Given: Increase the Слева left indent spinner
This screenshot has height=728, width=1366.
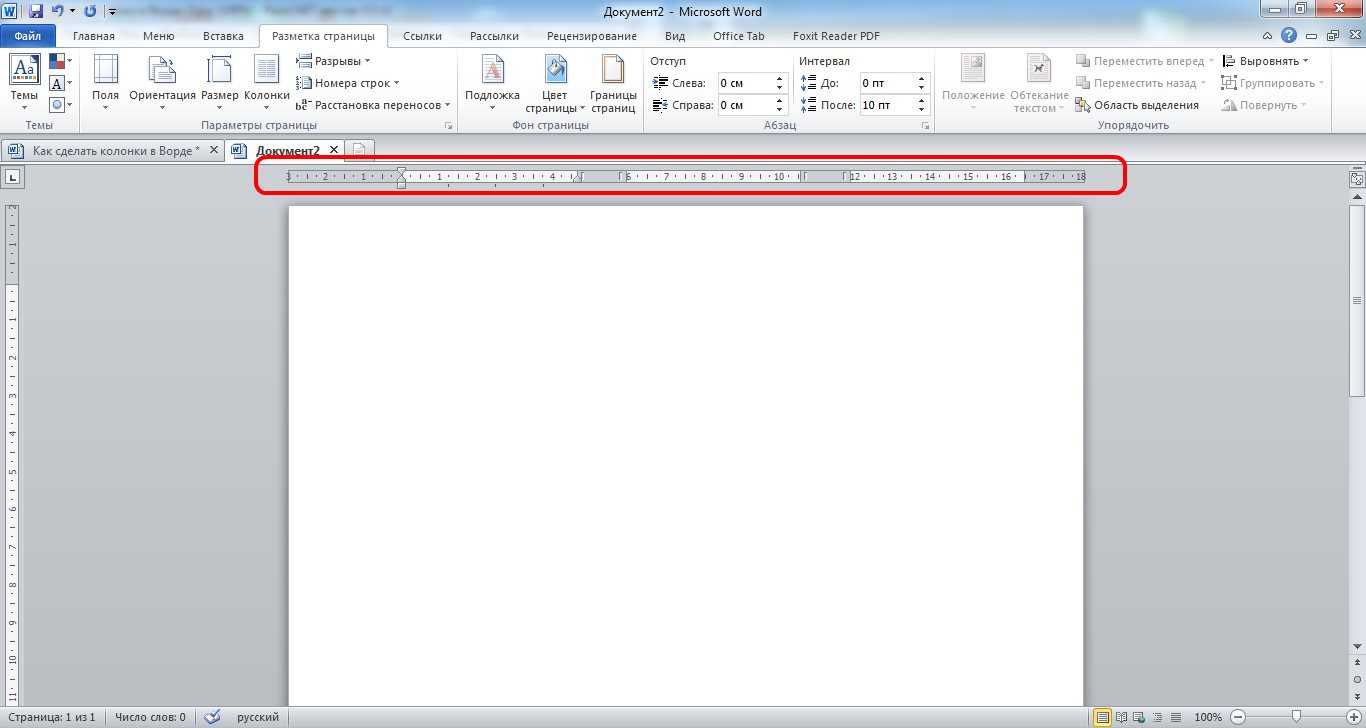Looking at the screenshot, I should 781,78.
